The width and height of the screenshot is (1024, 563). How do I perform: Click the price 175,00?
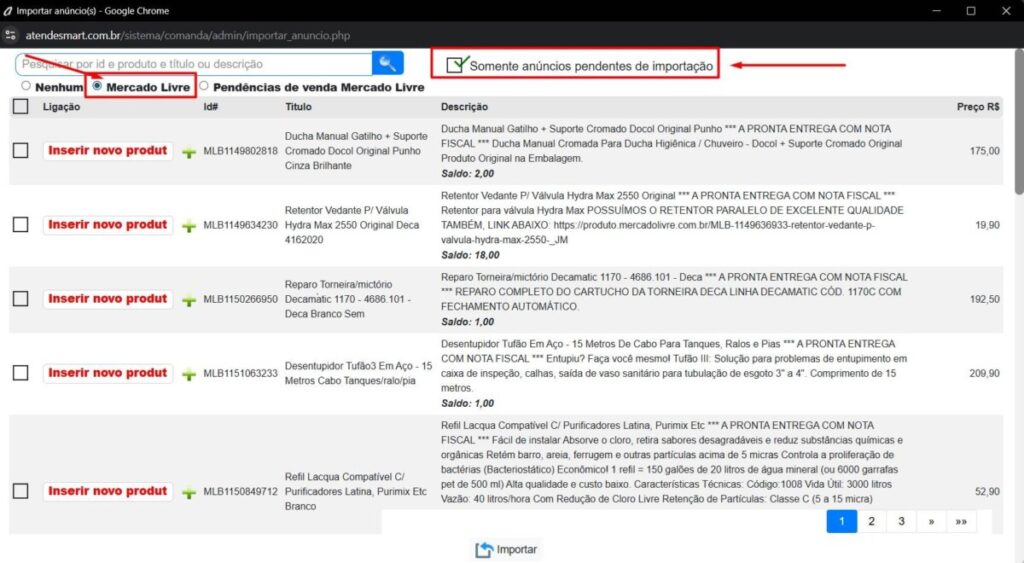984,151
